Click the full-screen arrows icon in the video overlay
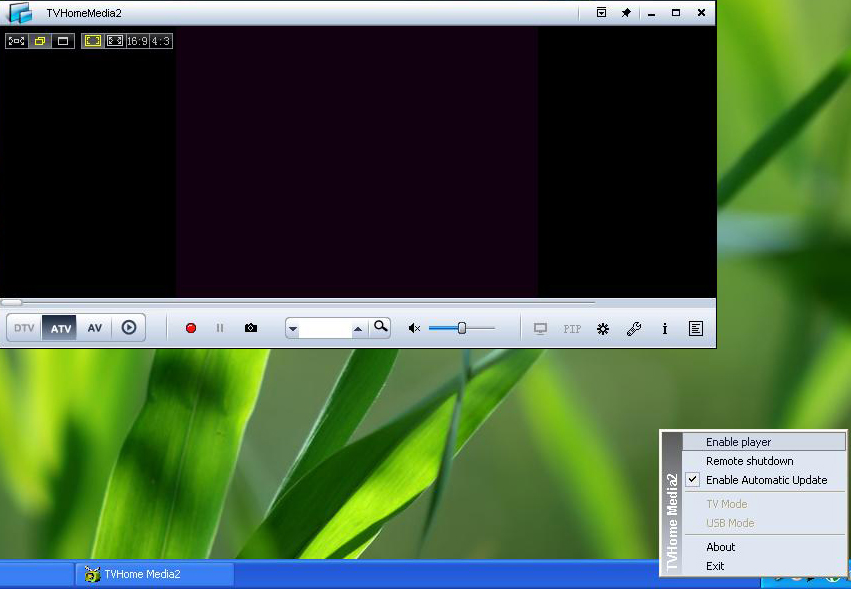Image resolution: width=851 pixels, height=589 pixels. [x=17, y=41]
